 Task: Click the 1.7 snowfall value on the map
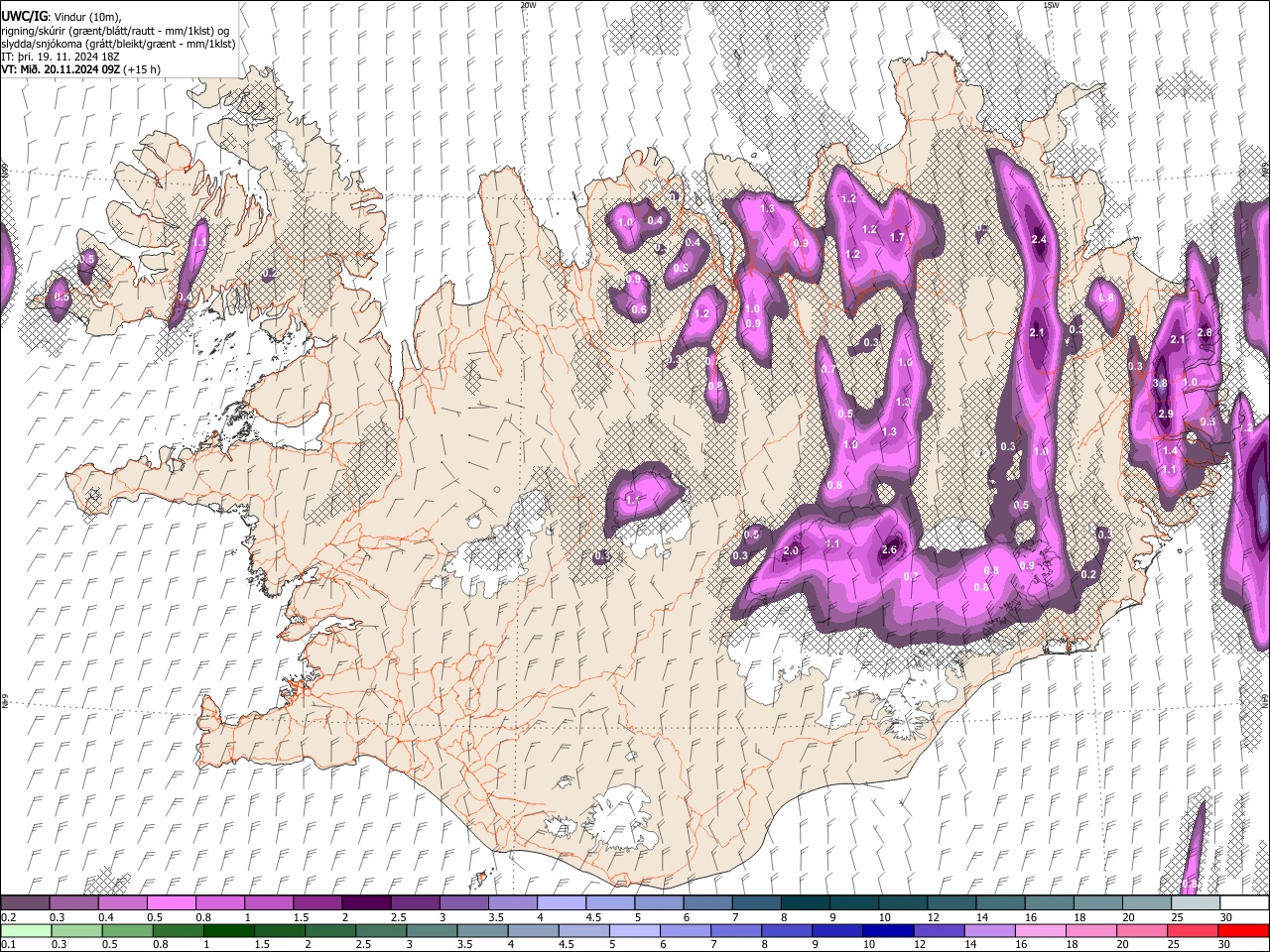click(897, 237)
